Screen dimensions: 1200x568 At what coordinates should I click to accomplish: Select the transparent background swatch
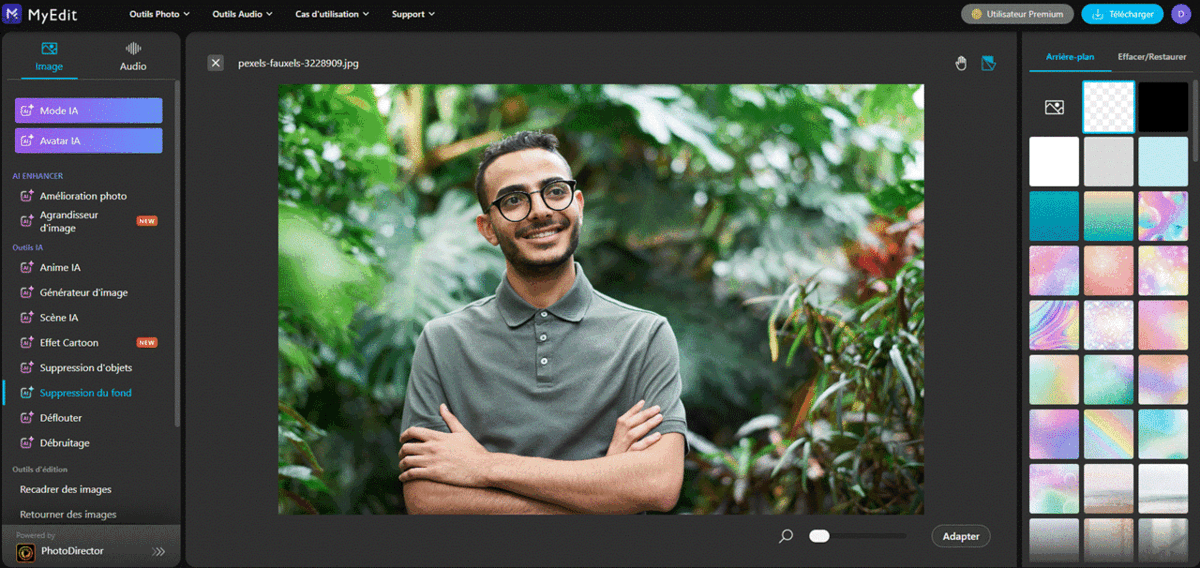(x=1108, y=107)
